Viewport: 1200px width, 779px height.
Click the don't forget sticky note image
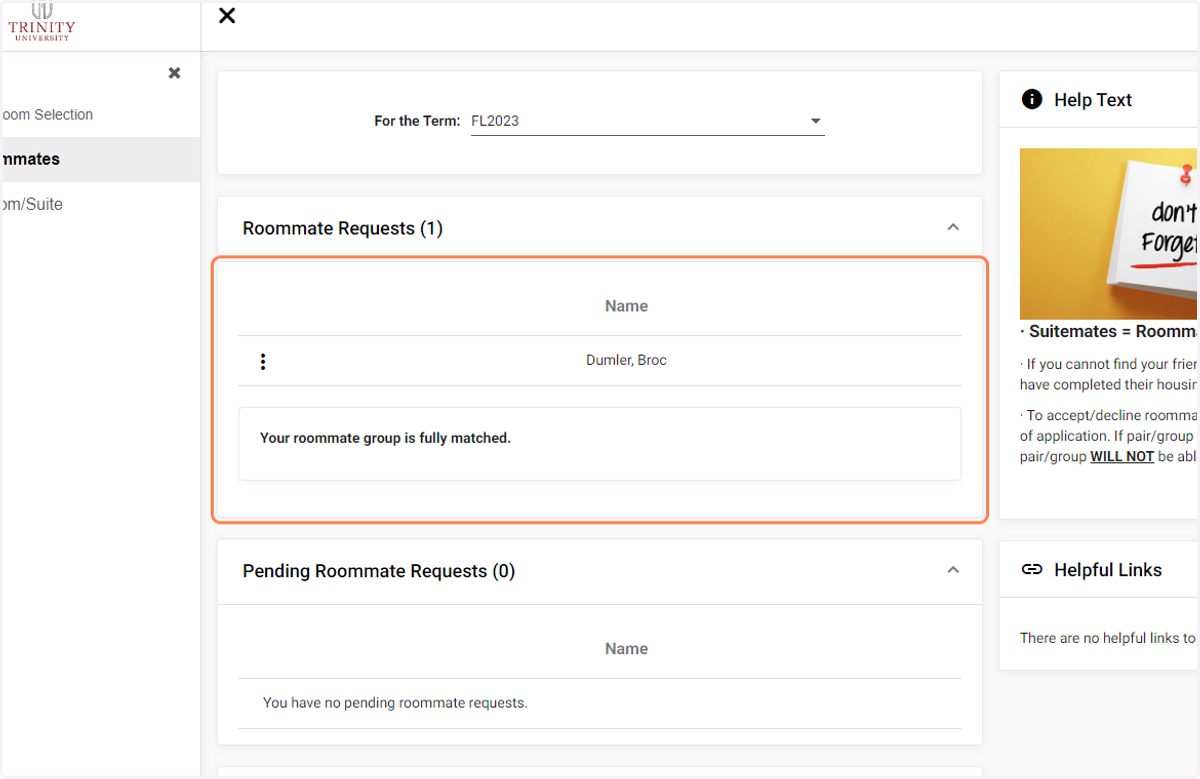[1108, 234]
